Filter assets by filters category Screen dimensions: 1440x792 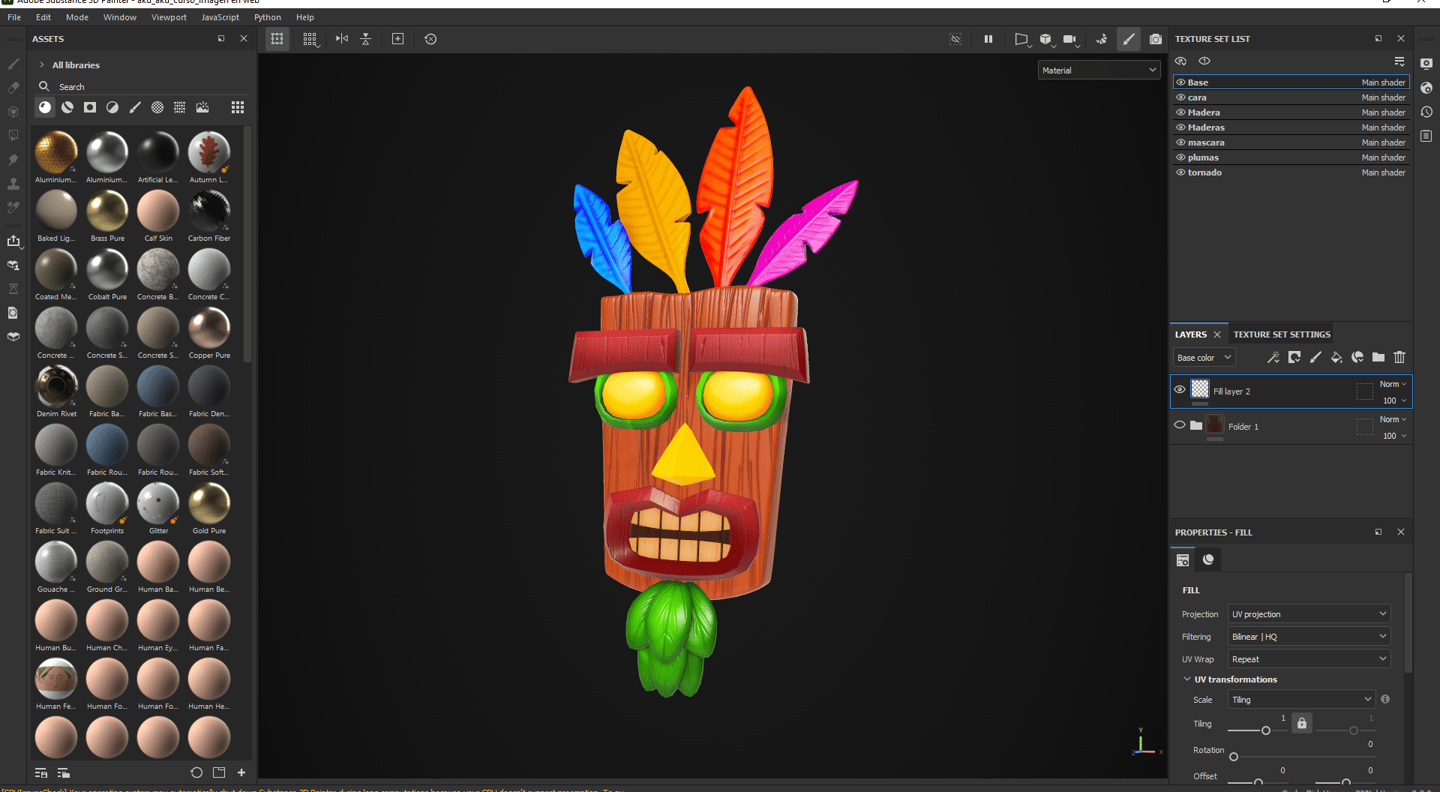click(112, 107)
